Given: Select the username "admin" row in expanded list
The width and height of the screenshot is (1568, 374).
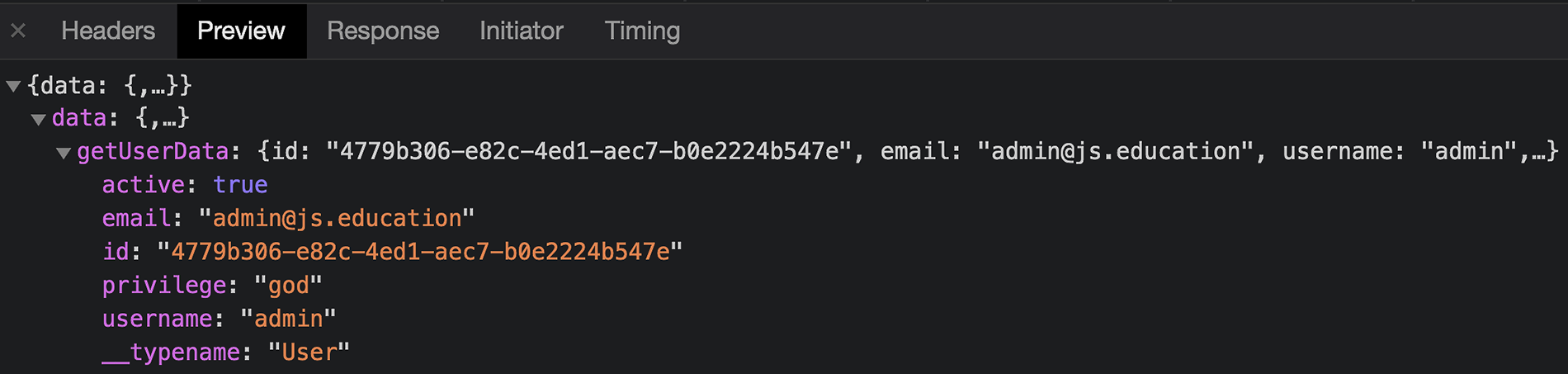Looking at the screenshot, I should click(x=219, y=319).
